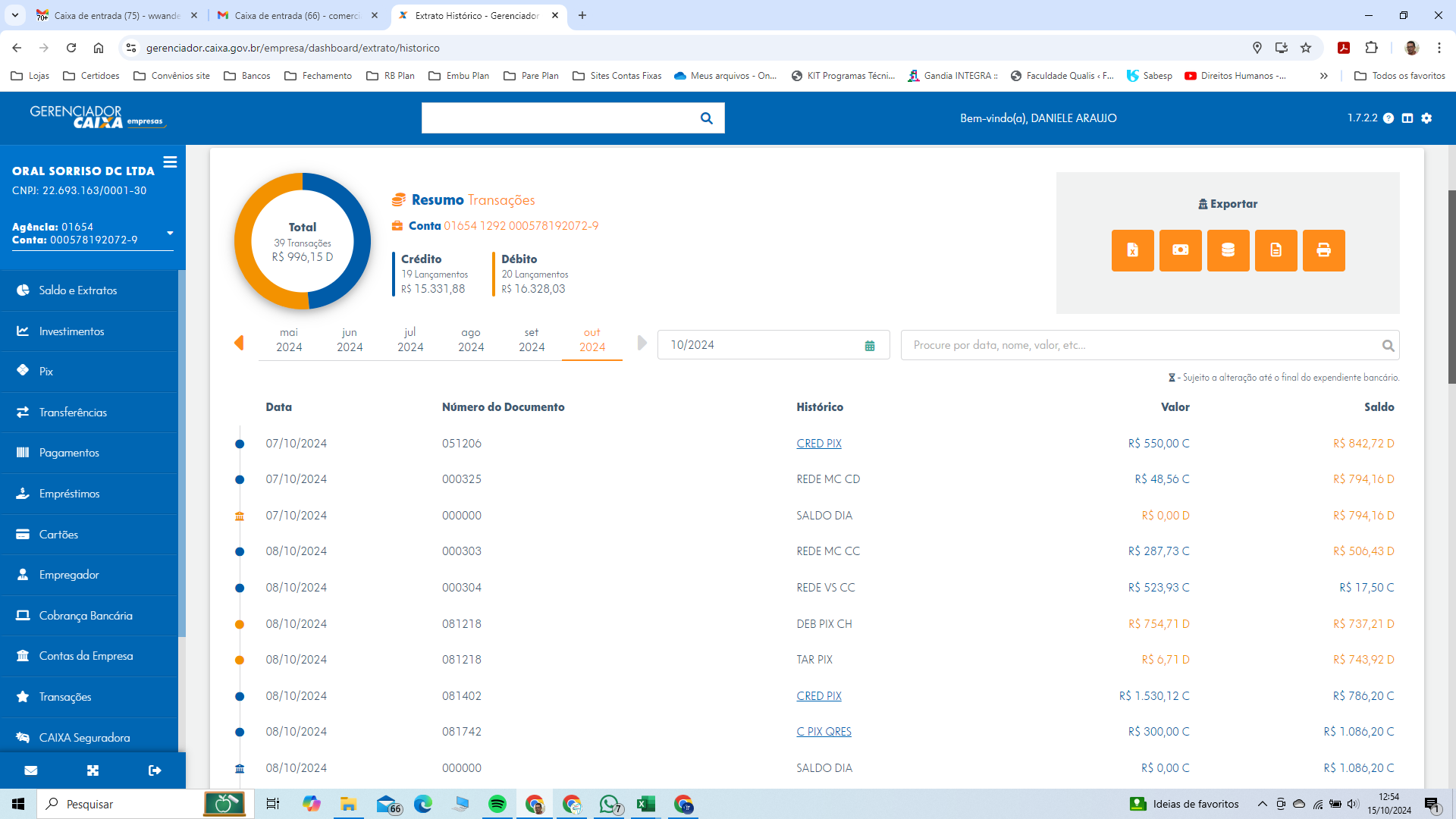Toggle the layout columns icon in the header
This screenshot has width=1456, height=819.
pyautogui.click(x=1407, y=118)
